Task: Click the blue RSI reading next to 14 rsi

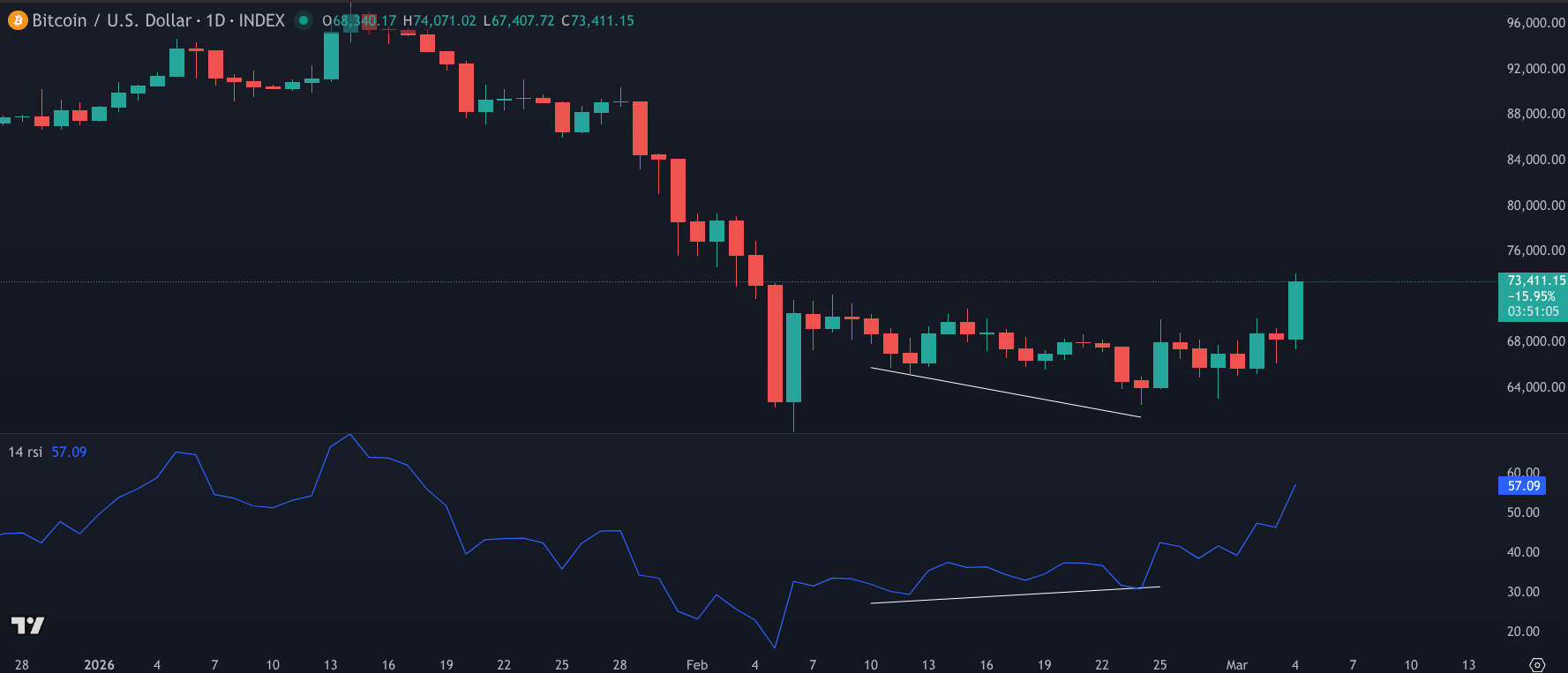Action: click(69, 452)
